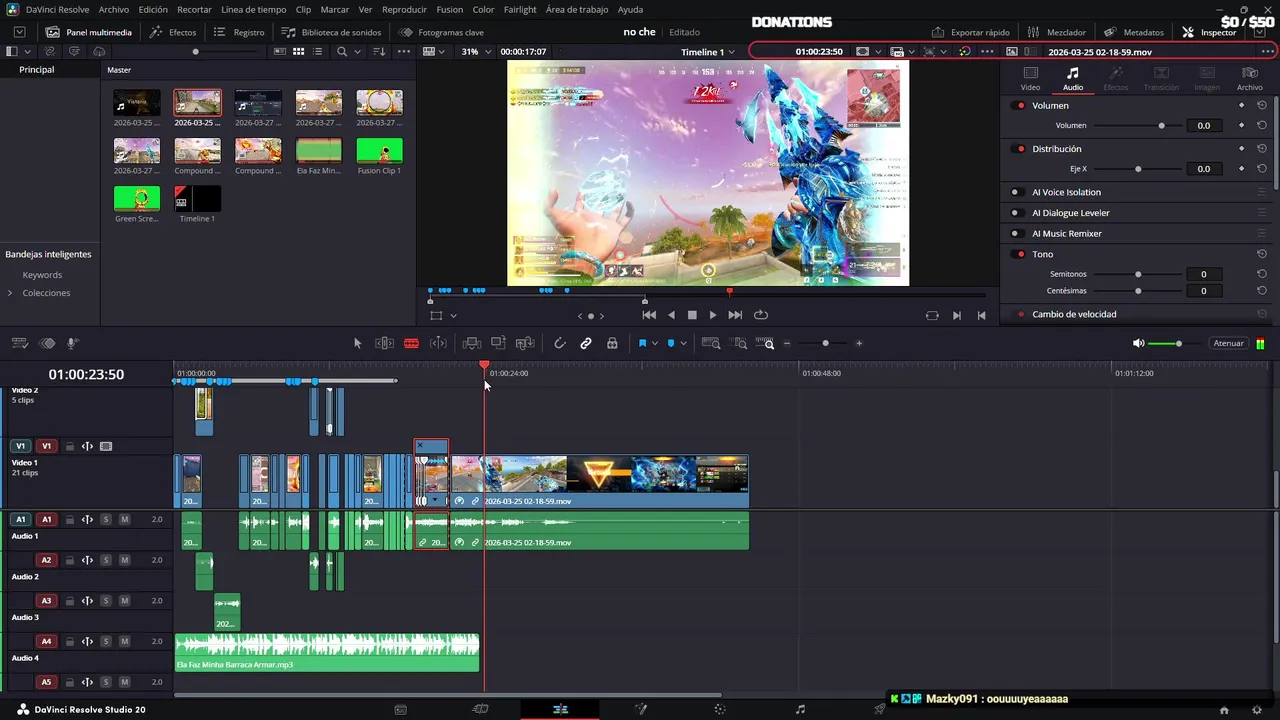Image resolution: width=1280 pixels, height=720 pixels.
Task: Open the Archivo menu
Action: pos(114,9)
